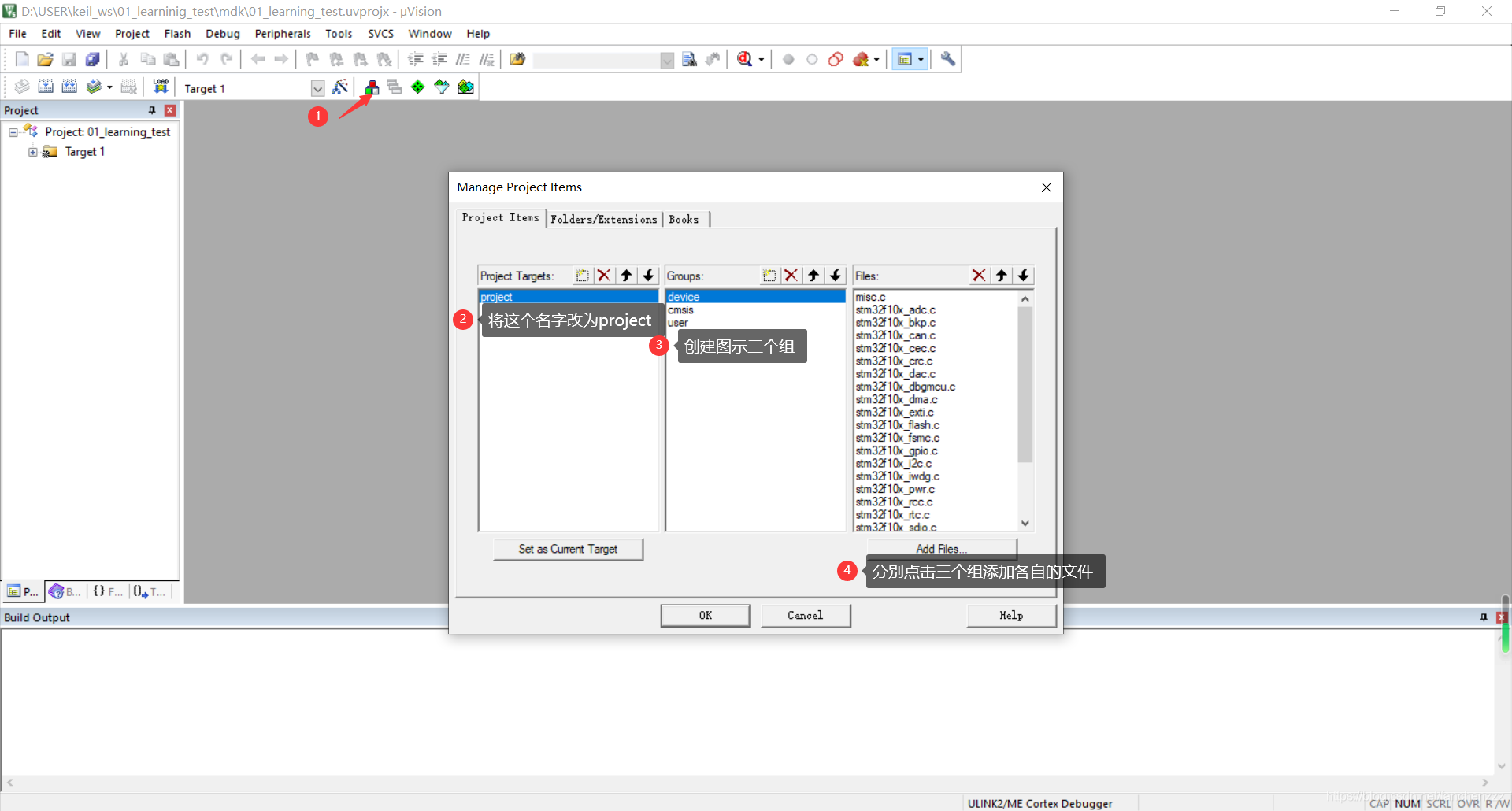
Task: Open Target 1 selection dropdown
Action: click(x=317, y=88)
